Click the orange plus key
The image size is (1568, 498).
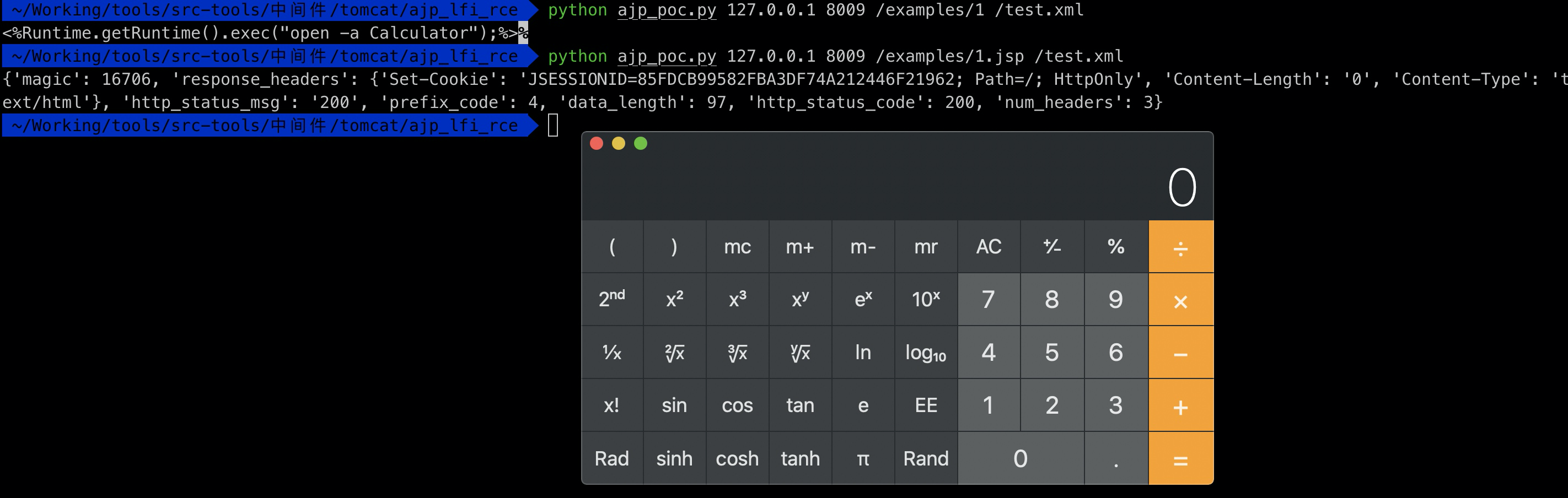tap(1181, 405)
